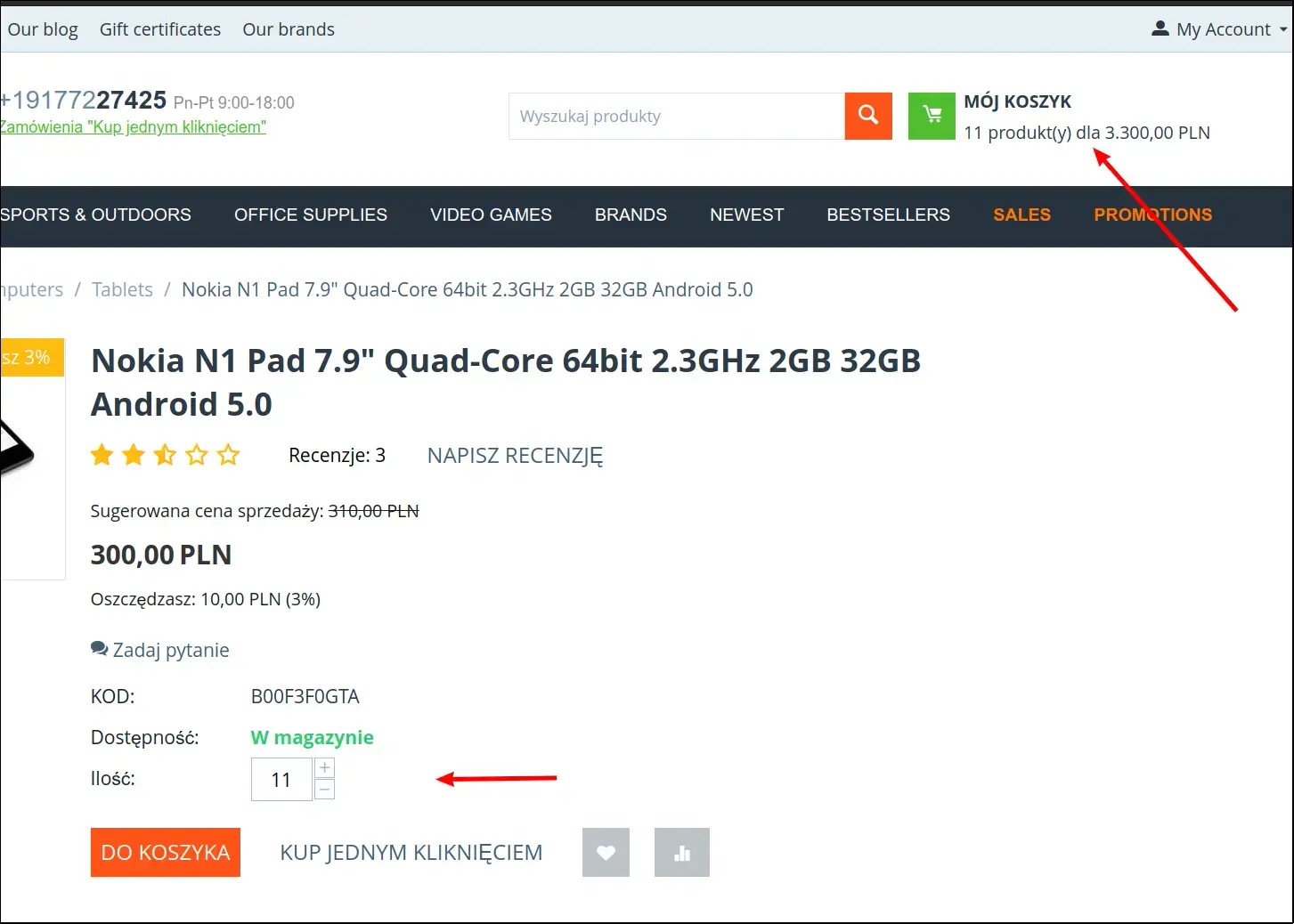This screenshot has height=924, width=1294.
Task: Click KUP JEDNYM KLIKNIĘCIEM link
Action: [411, 853]
